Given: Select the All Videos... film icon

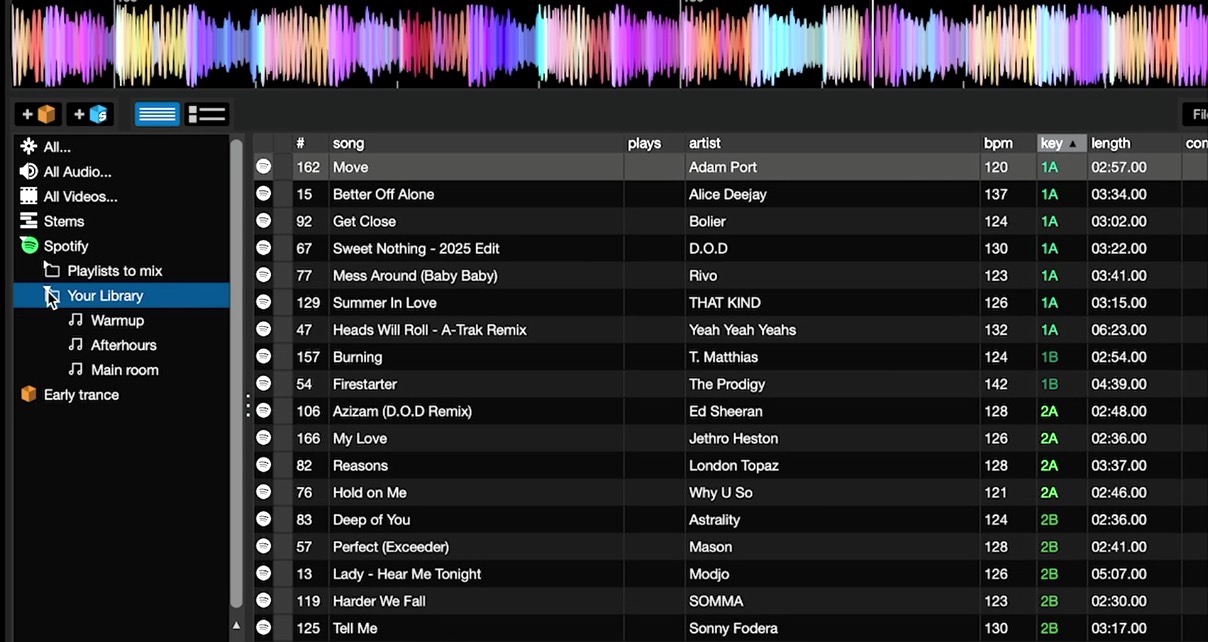Looking at the screenshot, I should [29, 197].
